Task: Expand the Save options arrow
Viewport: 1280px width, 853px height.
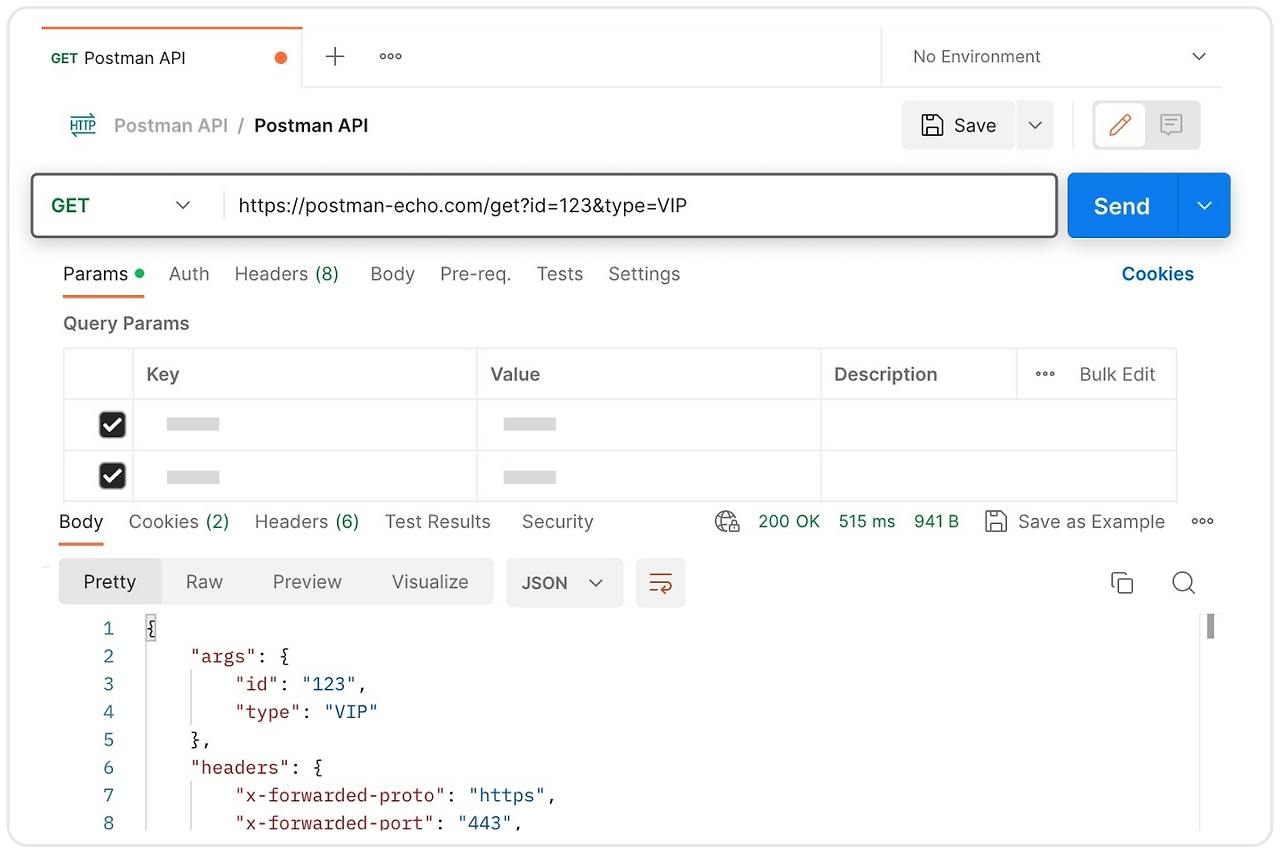Action: point(1035,125)
